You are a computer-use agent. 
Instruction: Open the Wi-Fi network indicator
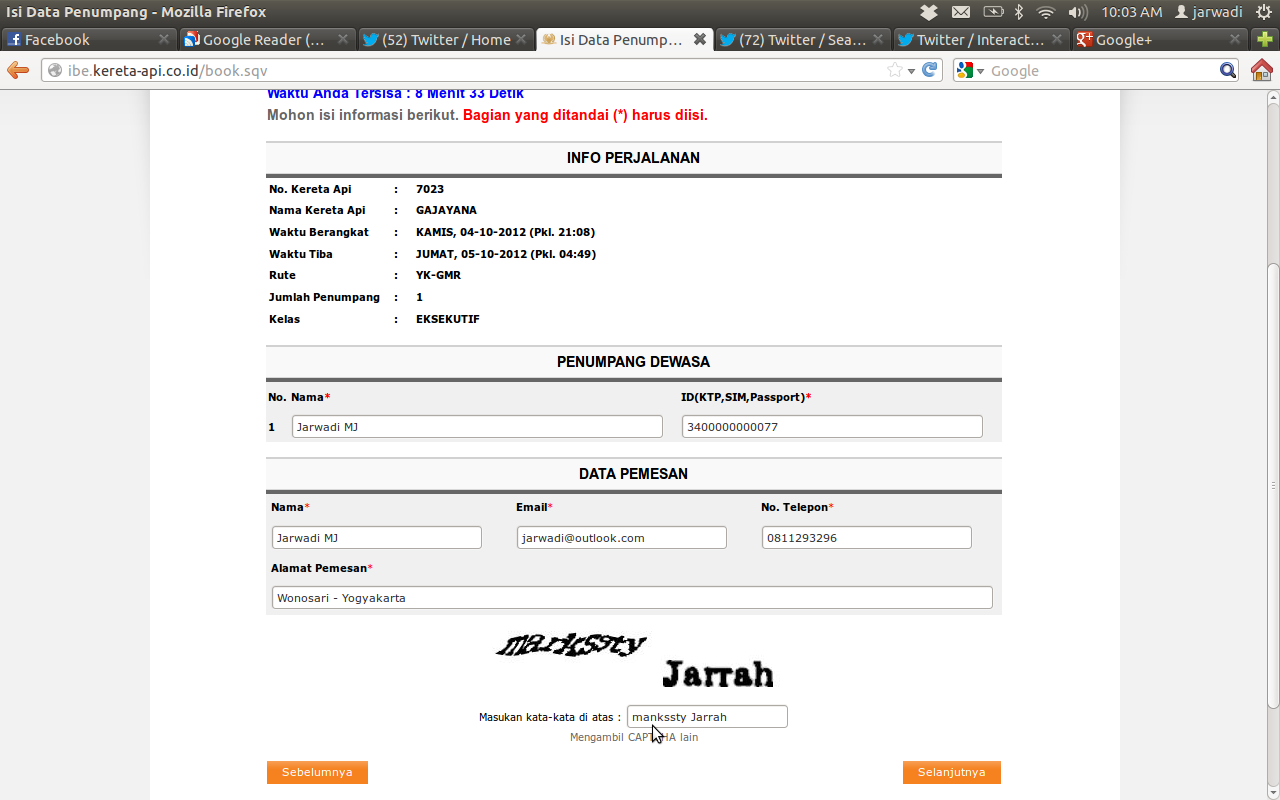tap(1046, 12)
